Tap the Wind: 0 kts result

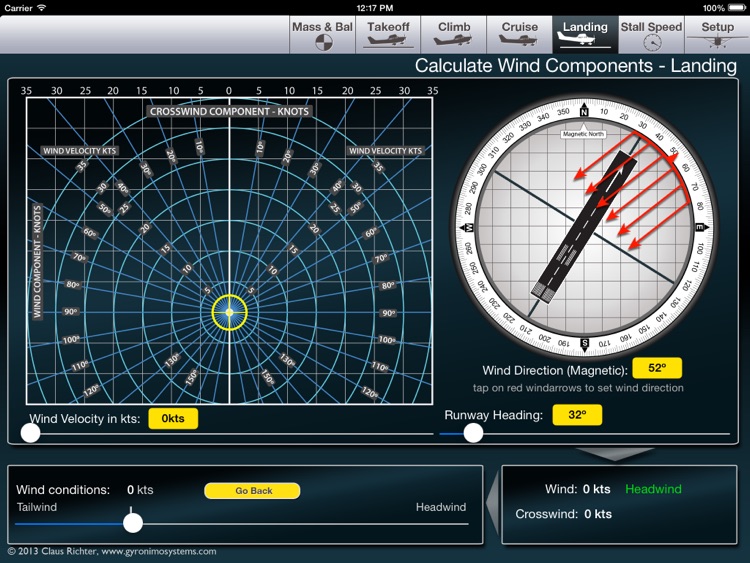[x=577, y=489]
